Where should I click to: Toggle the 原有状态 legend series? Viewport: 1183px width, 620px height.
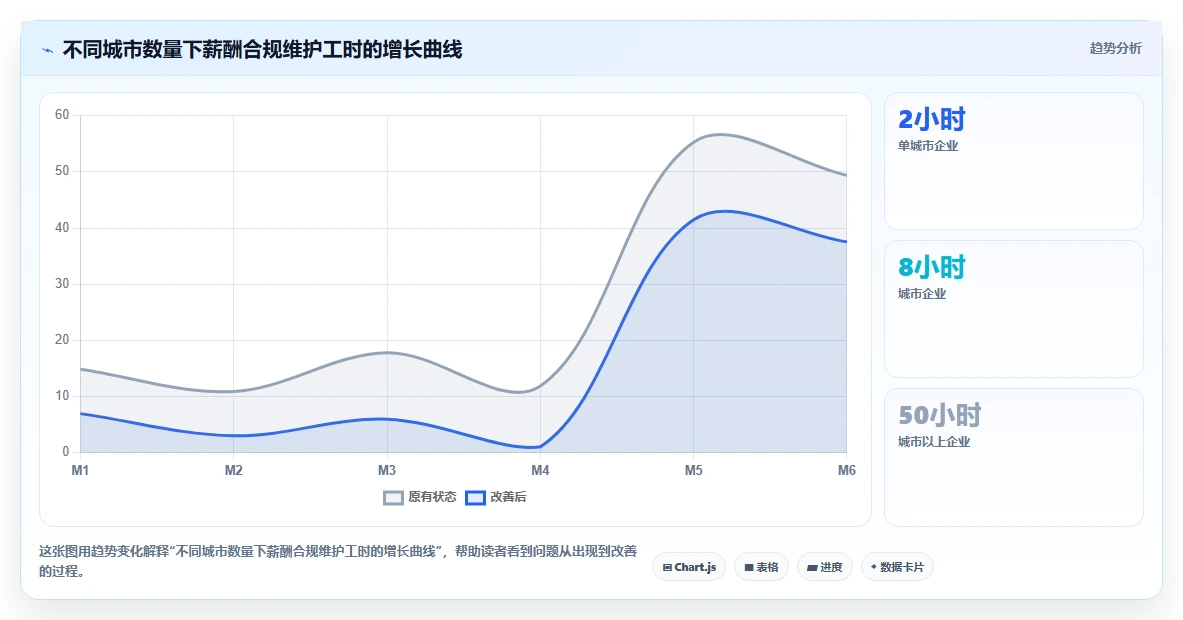pyautogui.click(x=419, y=497)
